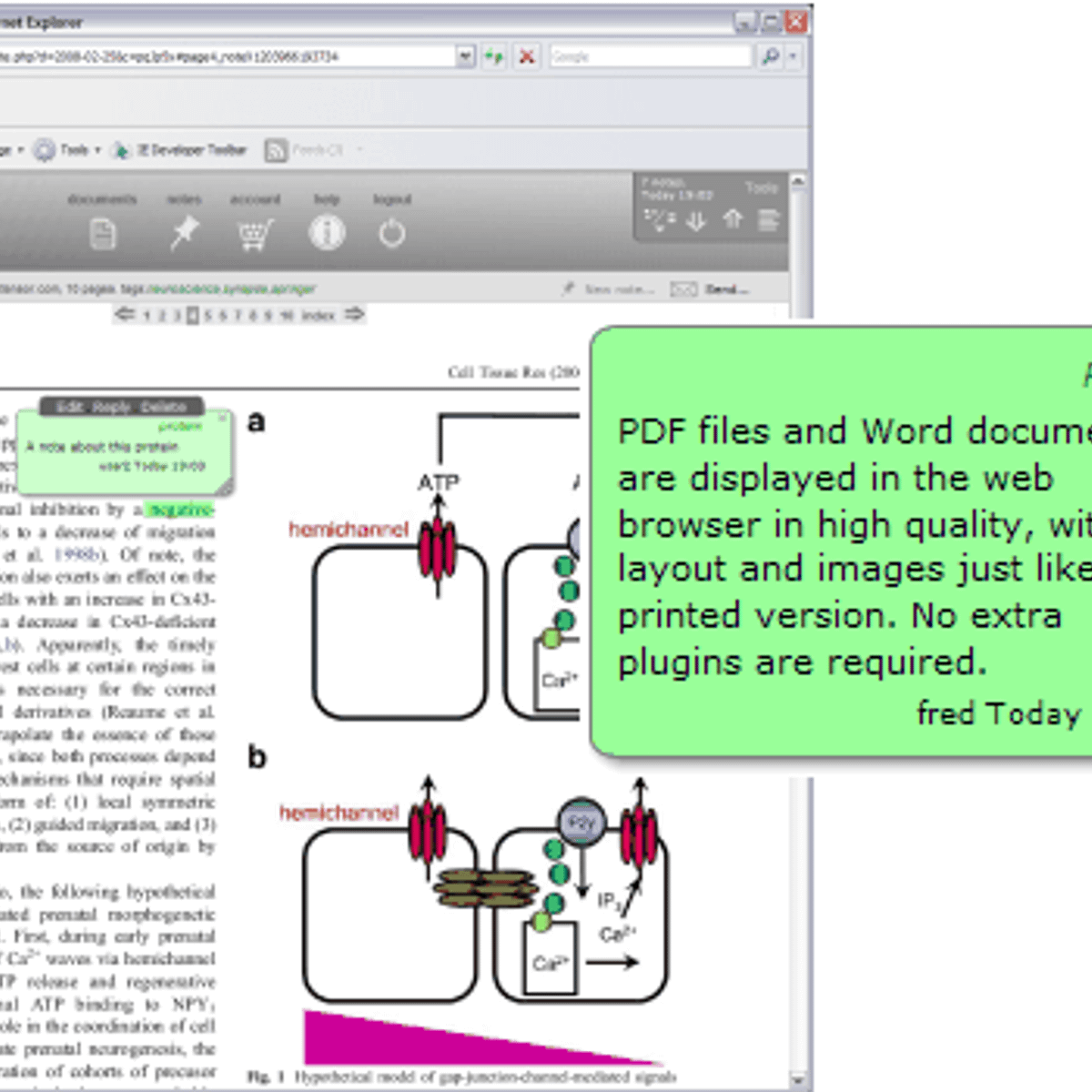
Task: Click the up arrow in notes panel
Action: (733, 219)
